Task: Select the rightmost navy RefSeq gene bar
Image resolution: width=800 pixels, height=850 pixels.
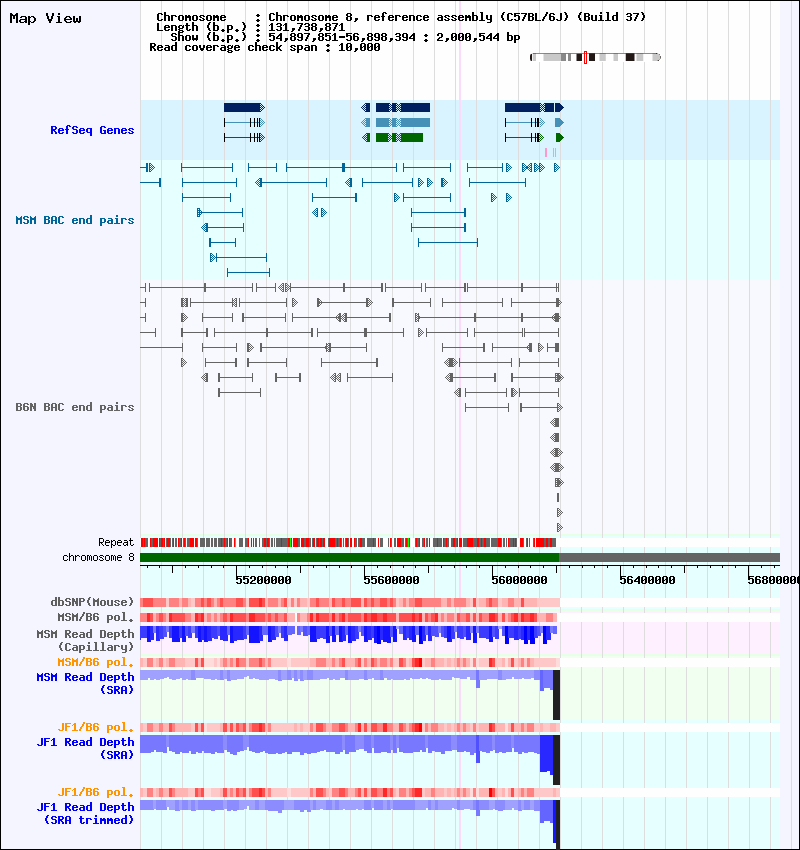Action: click(x=534, y=108)
